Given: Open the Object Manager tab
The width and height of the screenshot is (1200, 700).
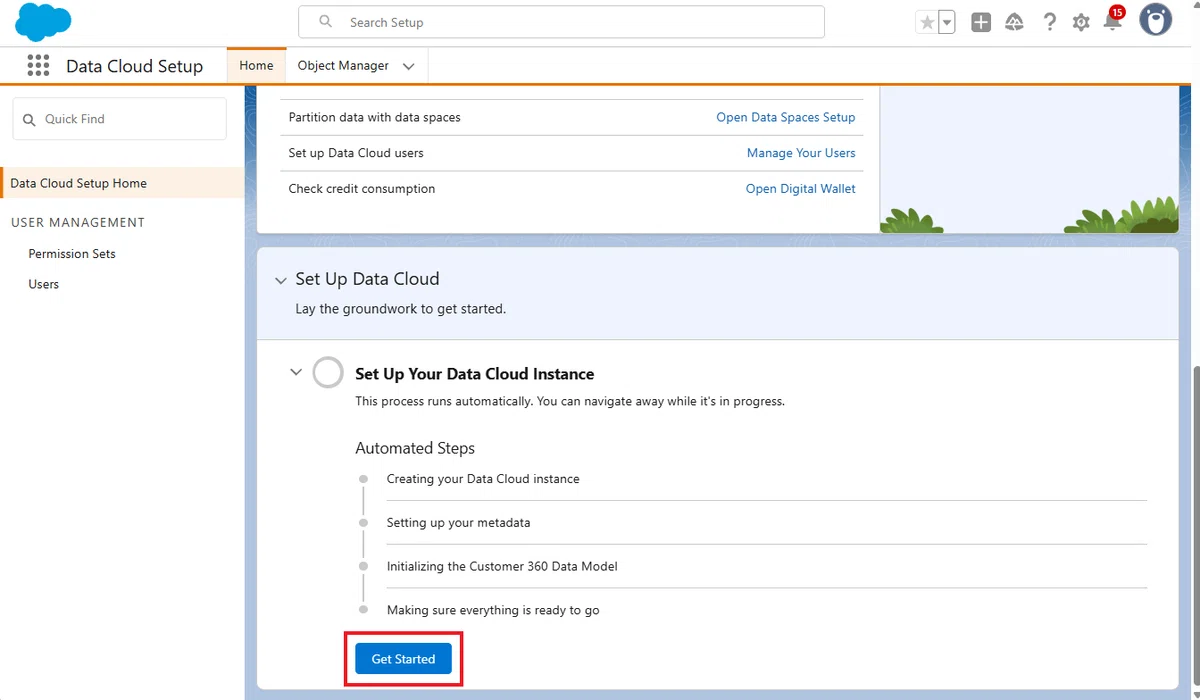Looking at the screenshot, I should (x=343, y=66).
